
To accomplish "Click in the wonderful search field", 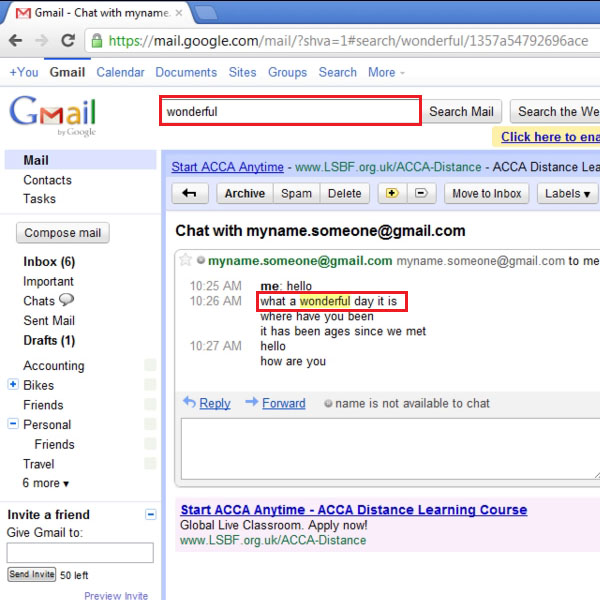I will [290, 112].
